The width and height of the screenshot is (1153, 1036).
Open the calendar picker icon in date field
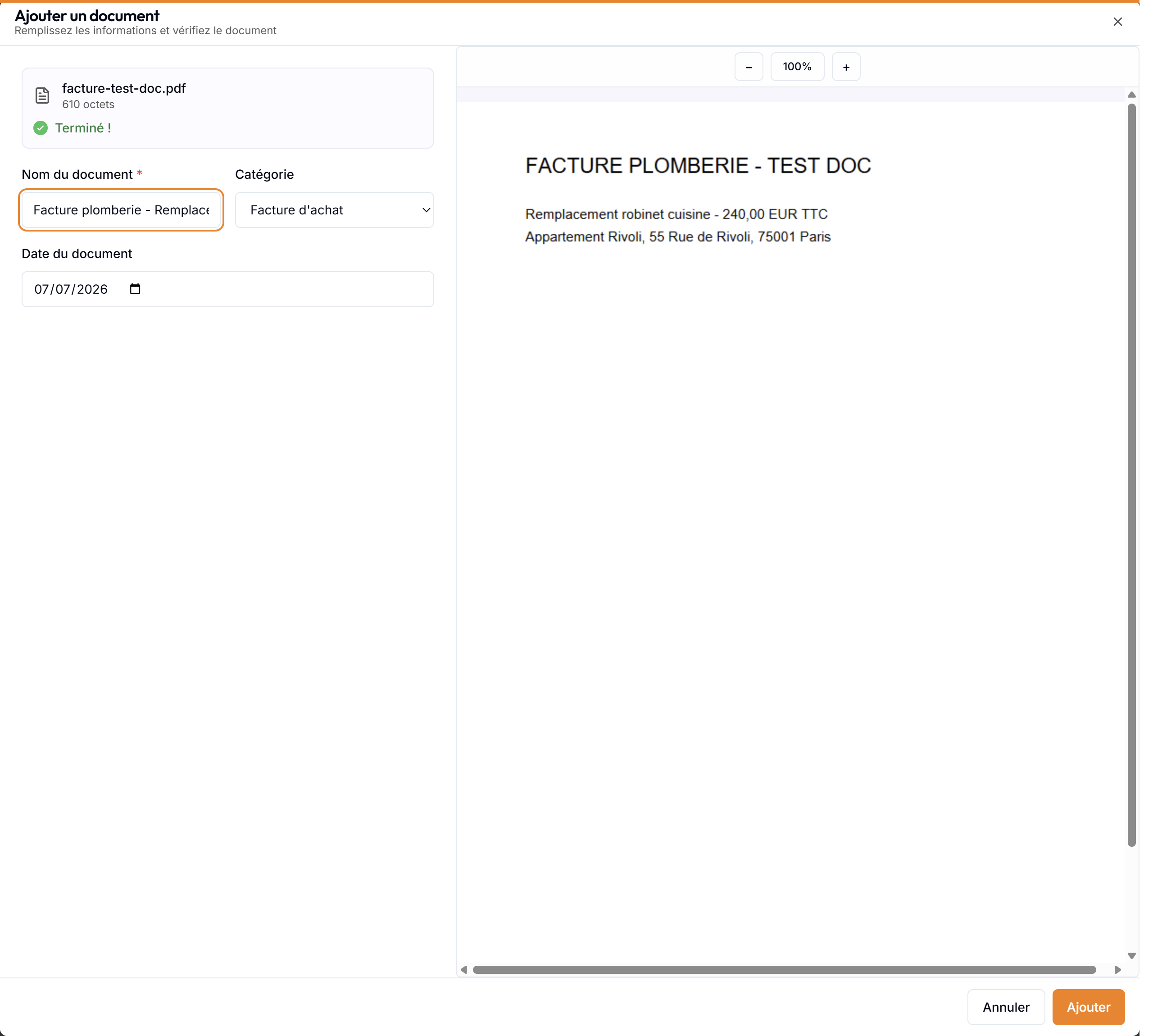coord(135,289)
